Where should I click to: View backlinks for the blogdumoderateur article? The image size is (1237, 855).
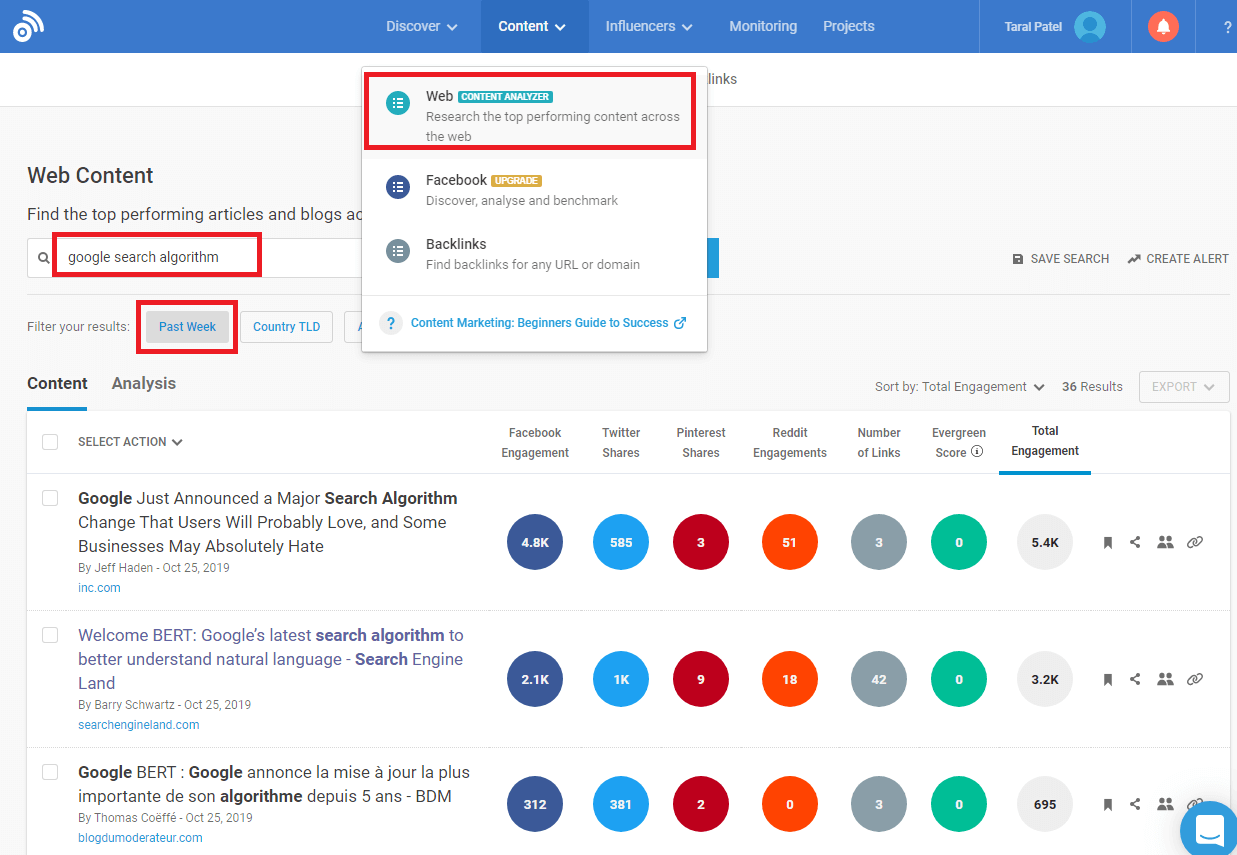click(1195, 803)
